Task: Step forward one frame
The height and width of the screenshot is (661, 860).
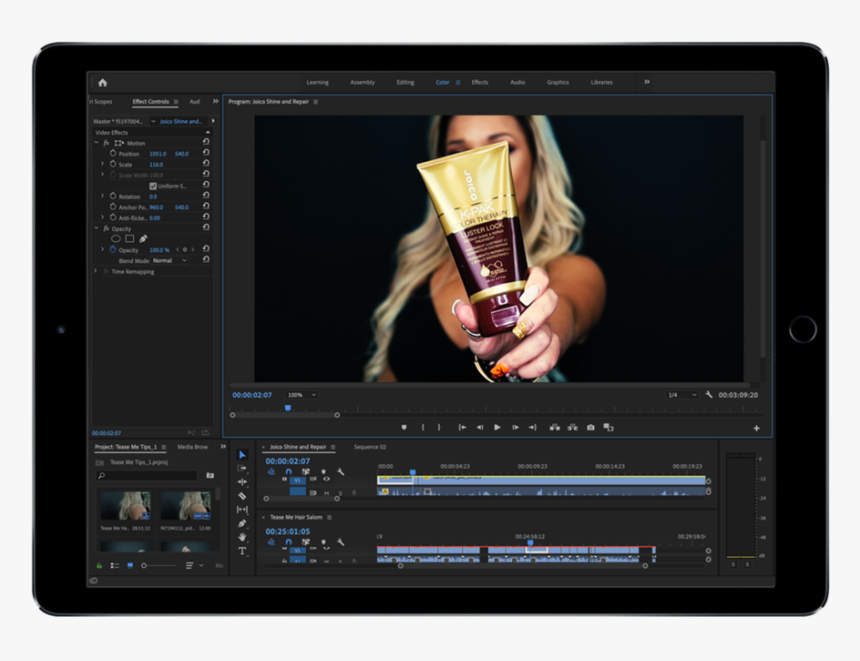Action: 515,427
